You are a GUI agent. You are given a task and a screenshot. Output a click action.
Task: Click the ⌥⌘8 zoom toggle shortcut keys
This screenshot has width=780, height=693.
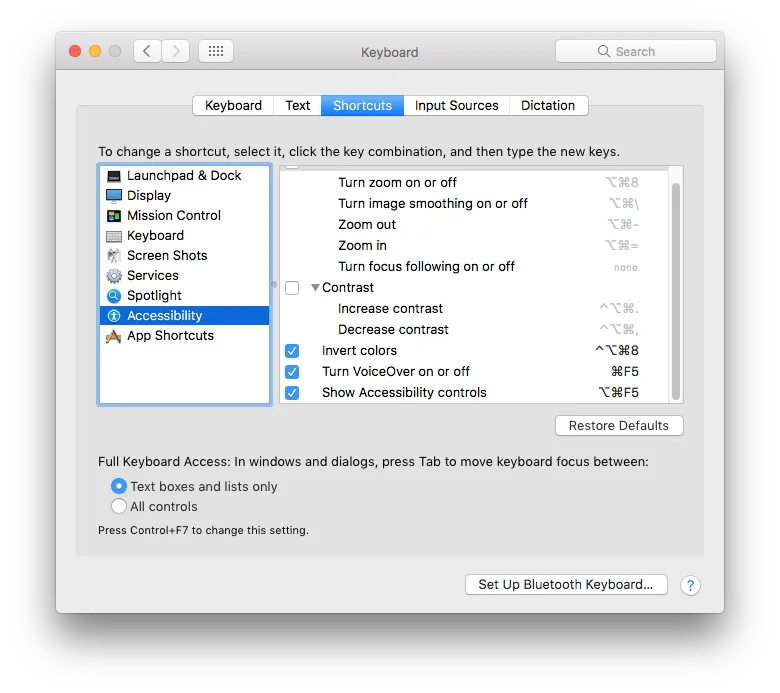(x=622, y=183)
